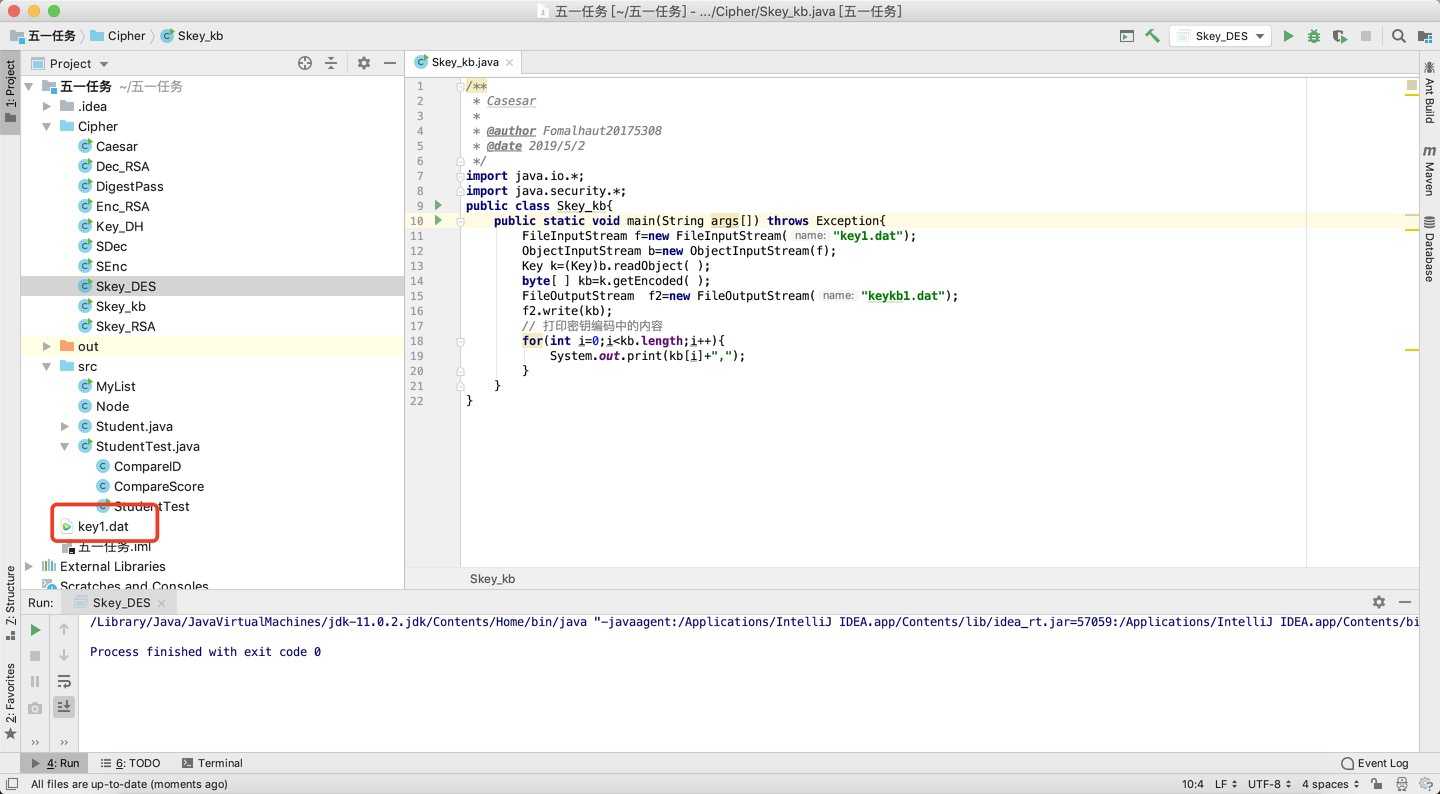Viewport: 1440px width, 794px height.
Task: Click Cipher in the breadcrumb bar
Action: pyautogui.click(x=117, y=36)
